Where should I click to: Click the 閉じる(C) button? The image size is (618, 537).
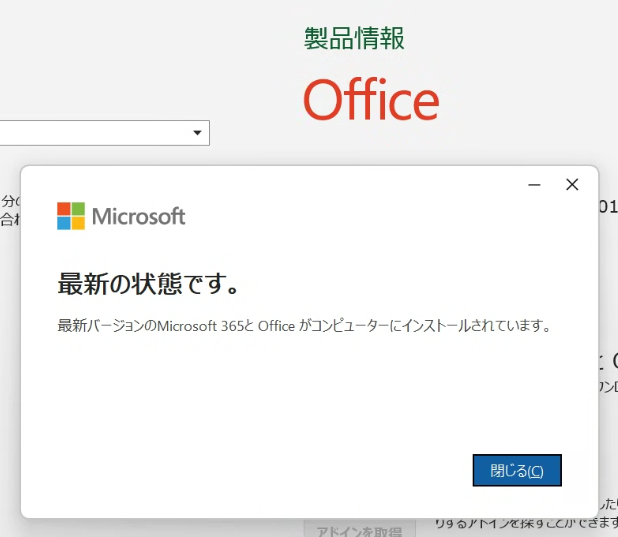coord(517,470)
